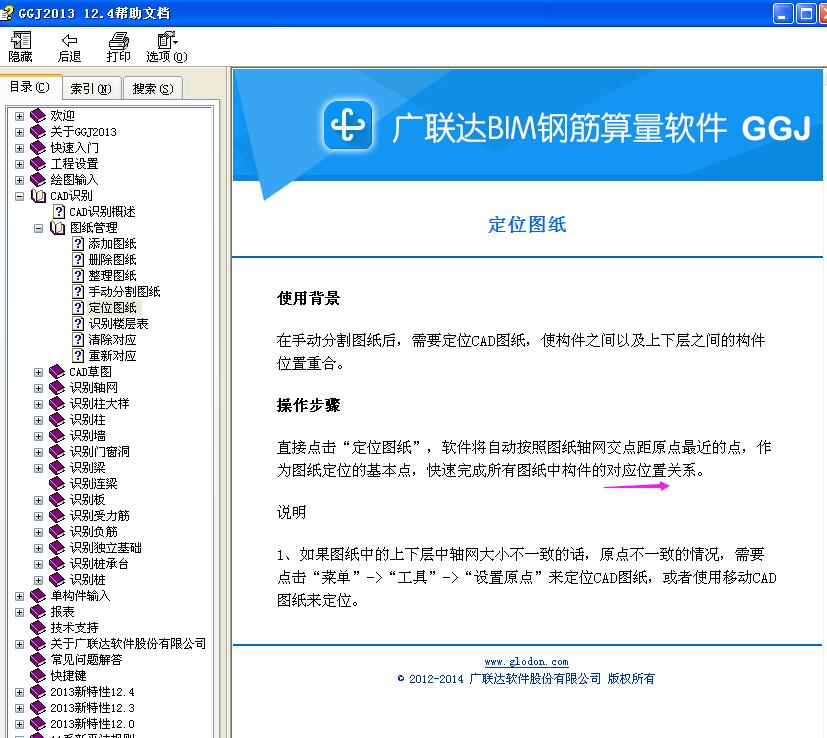Click the 操作步骤 section heading
This screenshot has width=827, height=738.
coord(309,405)
